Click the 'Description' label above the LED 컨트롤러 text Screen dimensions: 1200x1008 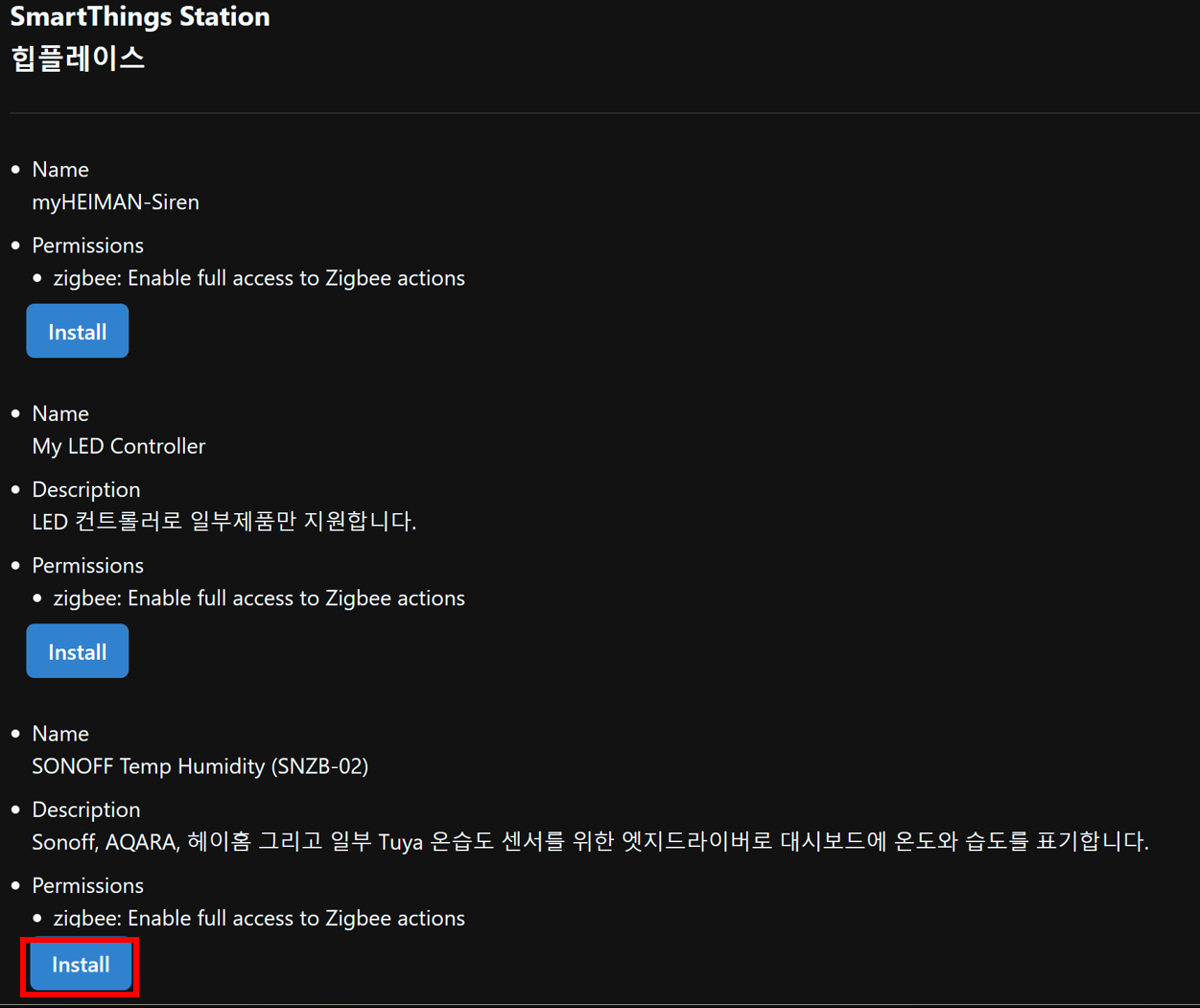coord(85,489)
